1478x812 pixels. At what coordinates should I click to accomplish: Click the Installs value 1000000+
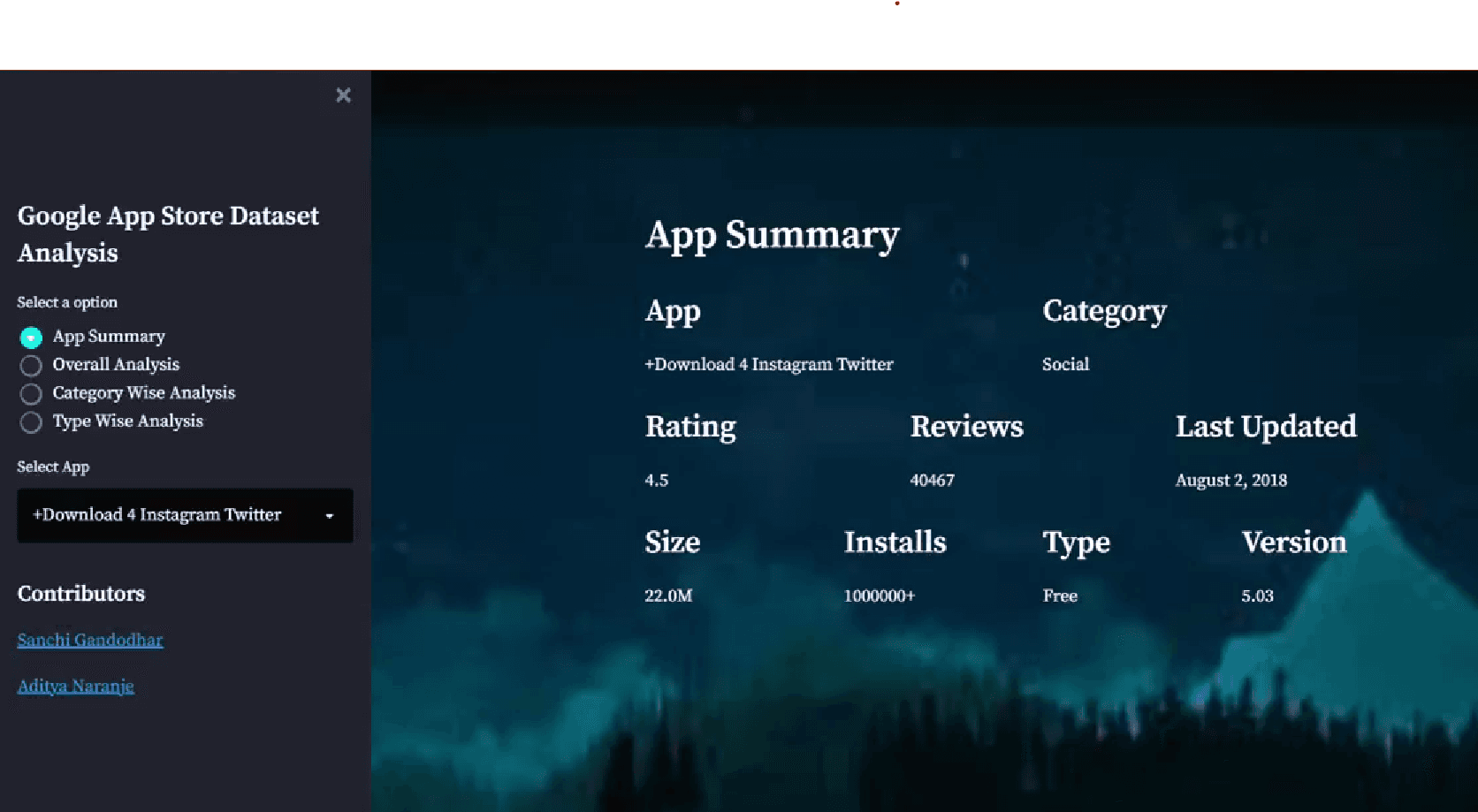[879, 596]
